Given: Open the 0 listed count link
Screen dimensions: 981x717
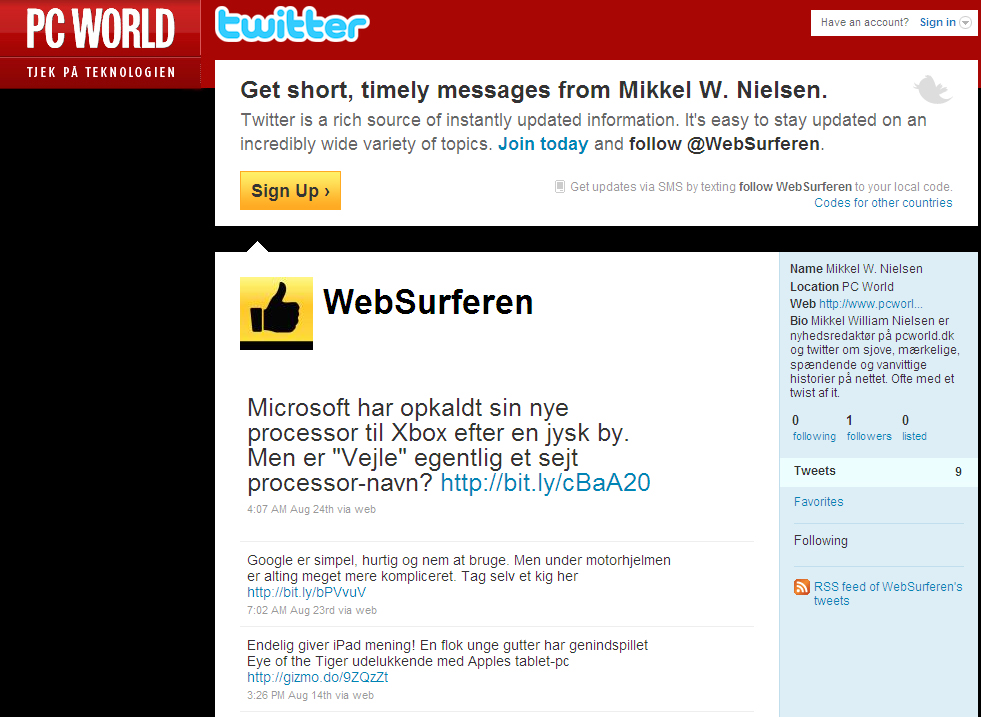Looking at the screenshot, I should 914,428.
